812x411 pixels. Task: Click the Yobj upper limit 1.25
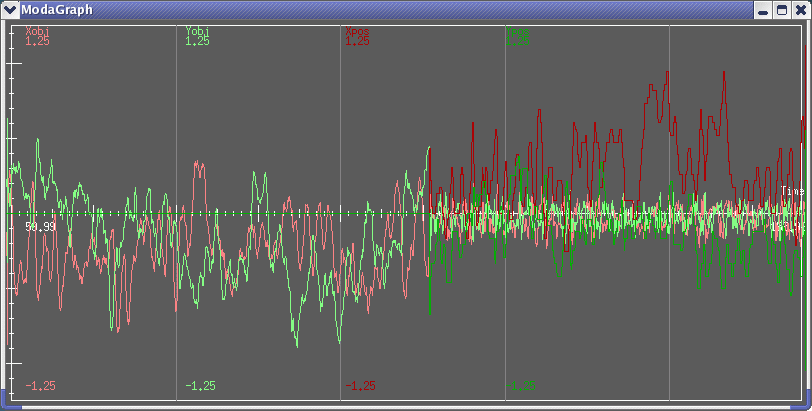click(198, 41)
